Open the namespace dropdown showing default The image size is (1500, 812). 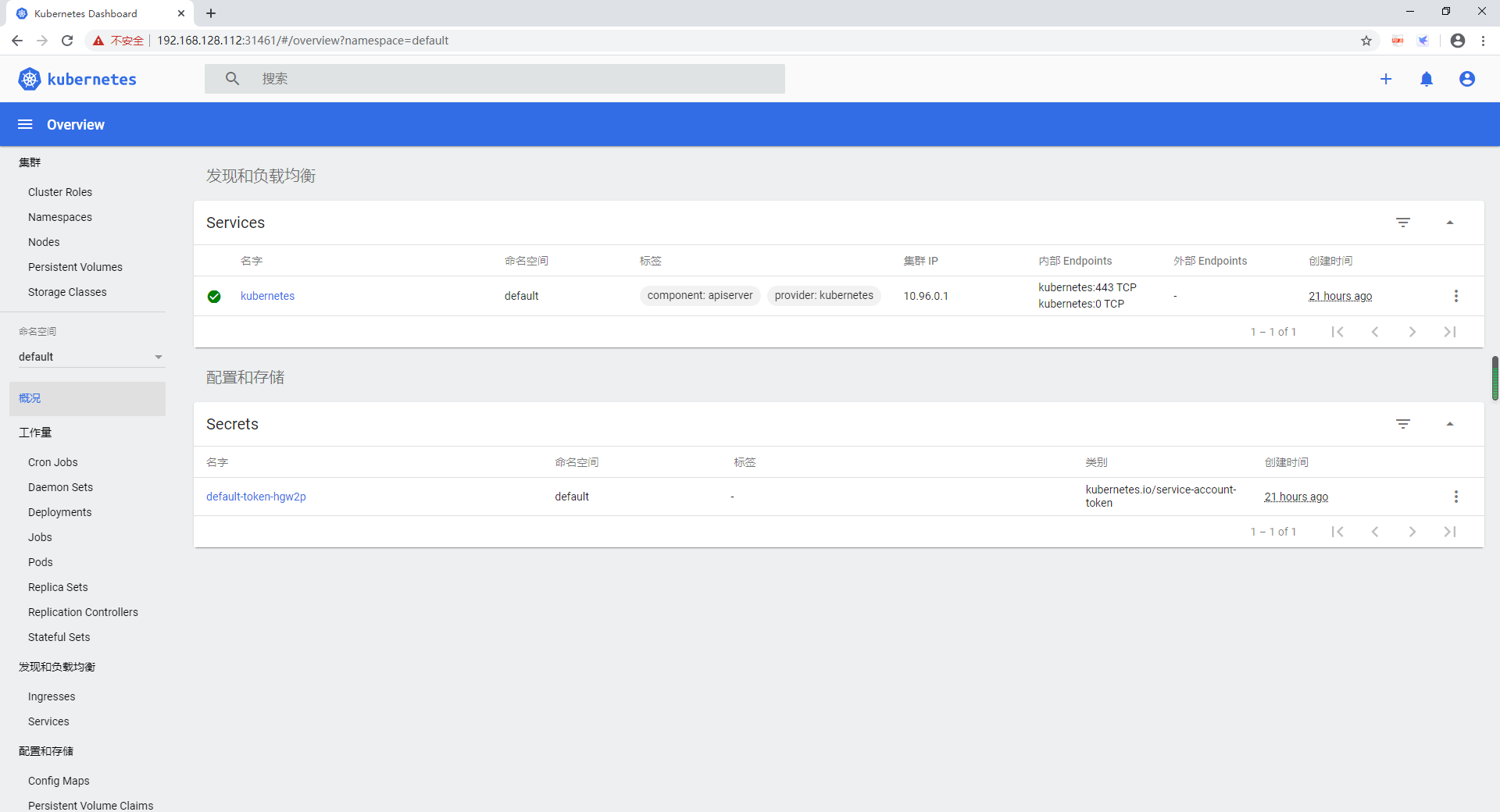pyautogui.click(x=91, y=357)
